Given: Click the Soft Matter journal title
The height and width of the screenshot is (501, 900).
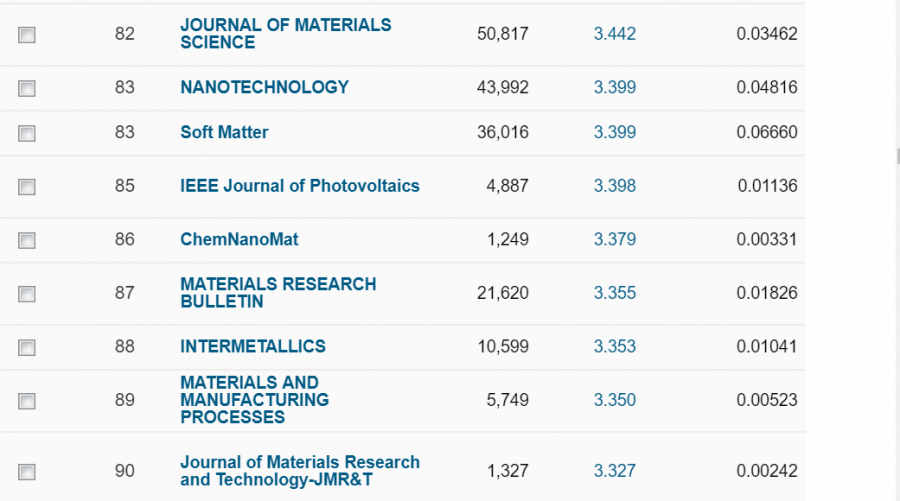Looking at the screenshot, I should [x=224, y=132].
